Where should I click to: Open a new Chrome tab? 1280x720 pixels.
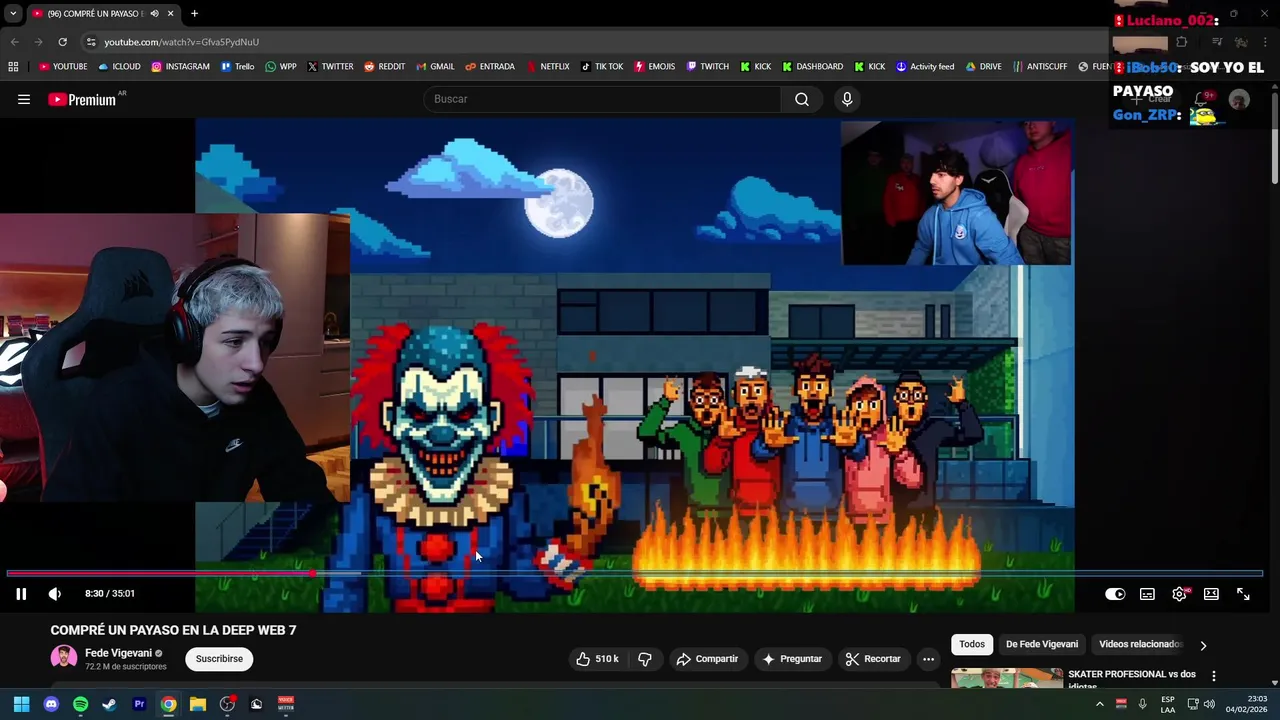click(194, 13)
